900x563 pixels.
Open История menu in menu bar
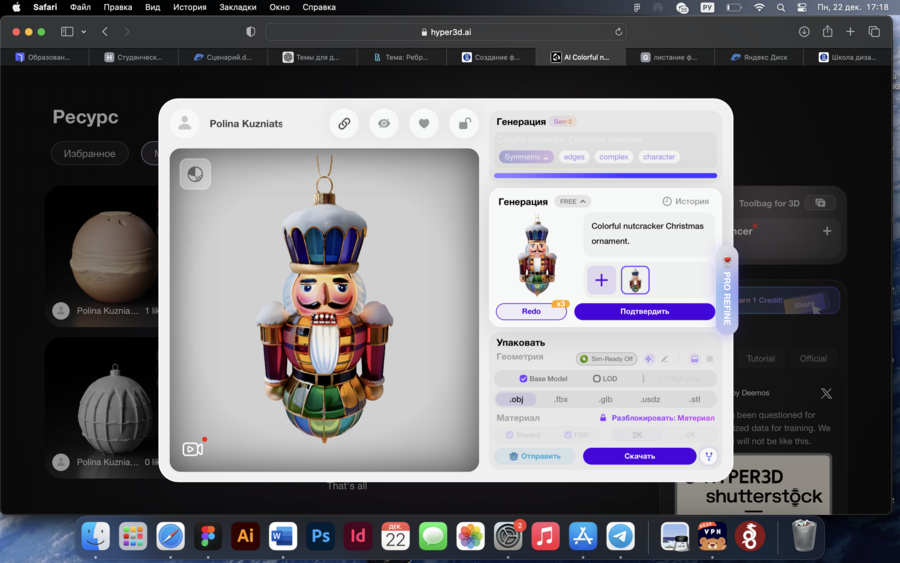point(189,7)
